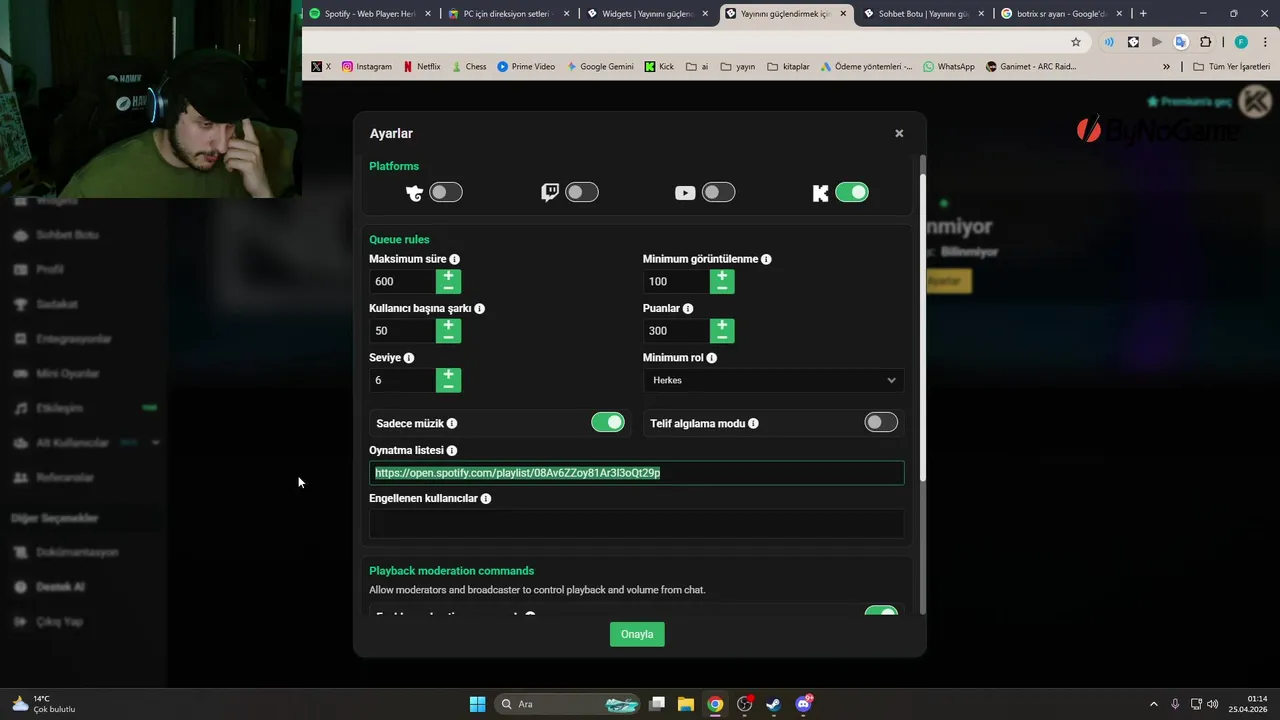
Task: Open the yayın bookmarks folder
Action: click(x=737, y=67)
